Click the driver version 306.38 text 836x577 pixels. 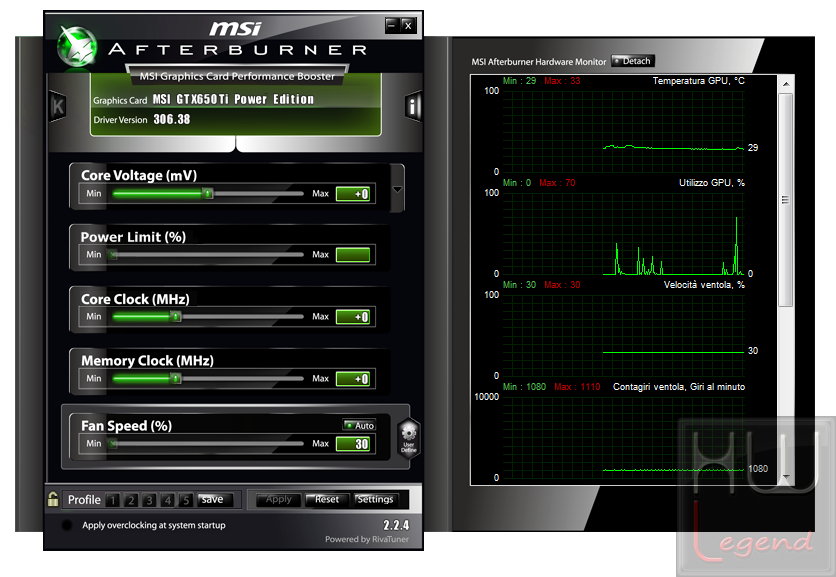(x=172, y=119)
